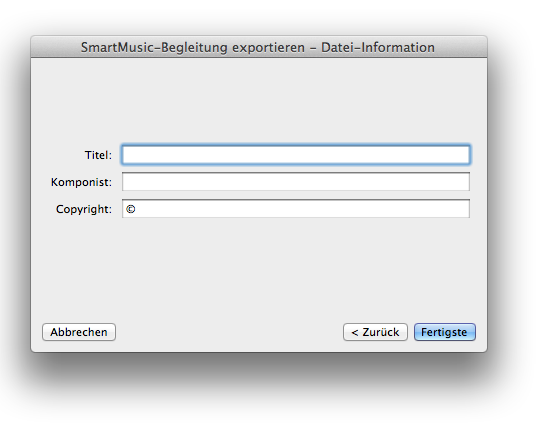This screenshot has width=548, height=424.
Task: Cancel the export with Abbrechen
Action: (x=79, y=332)
